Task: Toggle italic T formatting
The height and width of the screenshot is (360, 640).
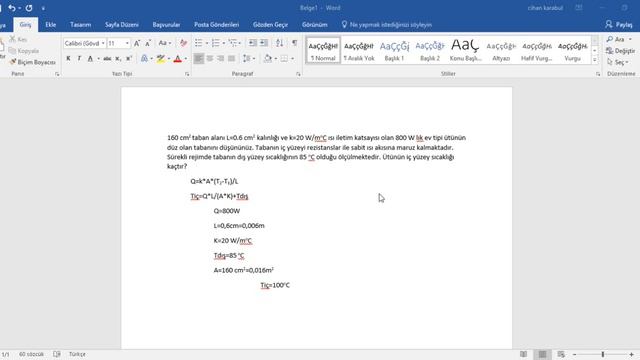Action: click(79, 59)
